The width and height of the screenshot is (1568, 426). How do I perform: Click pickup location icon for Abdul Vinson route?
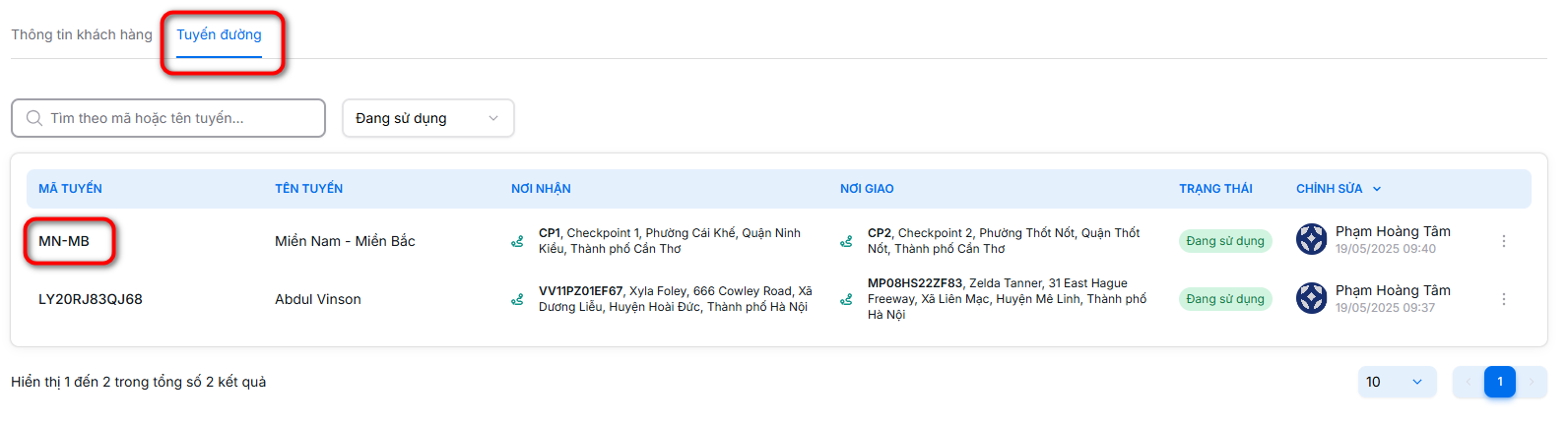coord(517,299)
